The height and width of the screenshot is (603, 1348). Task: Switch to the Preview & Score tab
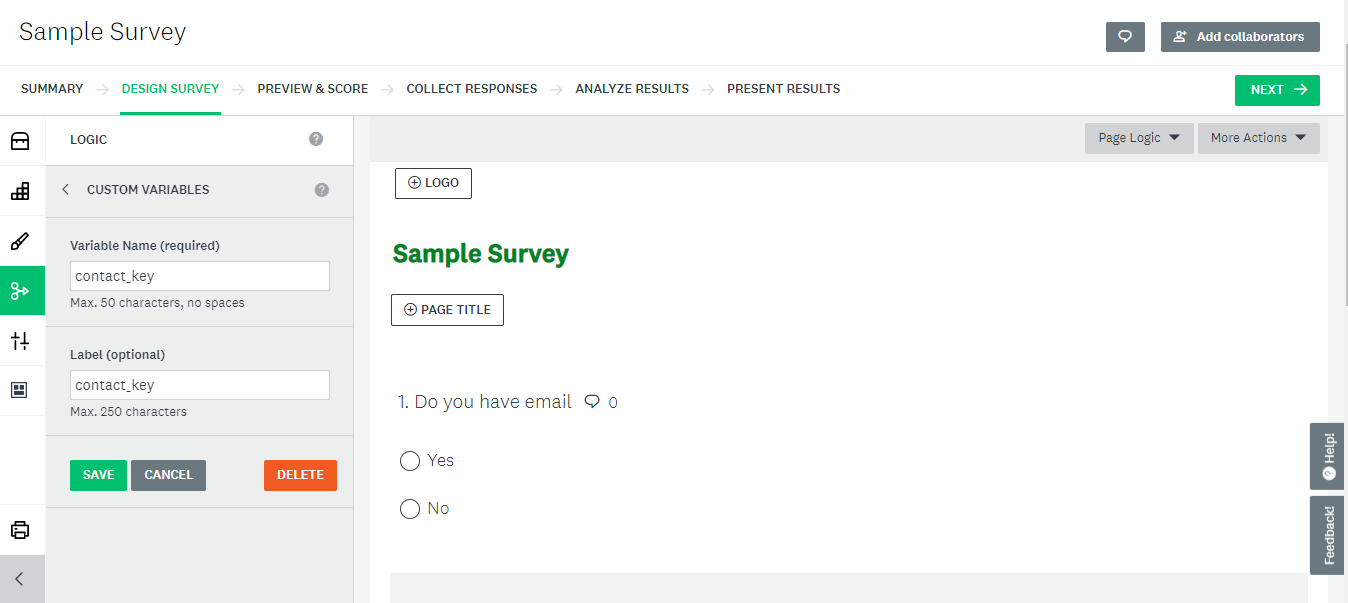pos(312,89)
